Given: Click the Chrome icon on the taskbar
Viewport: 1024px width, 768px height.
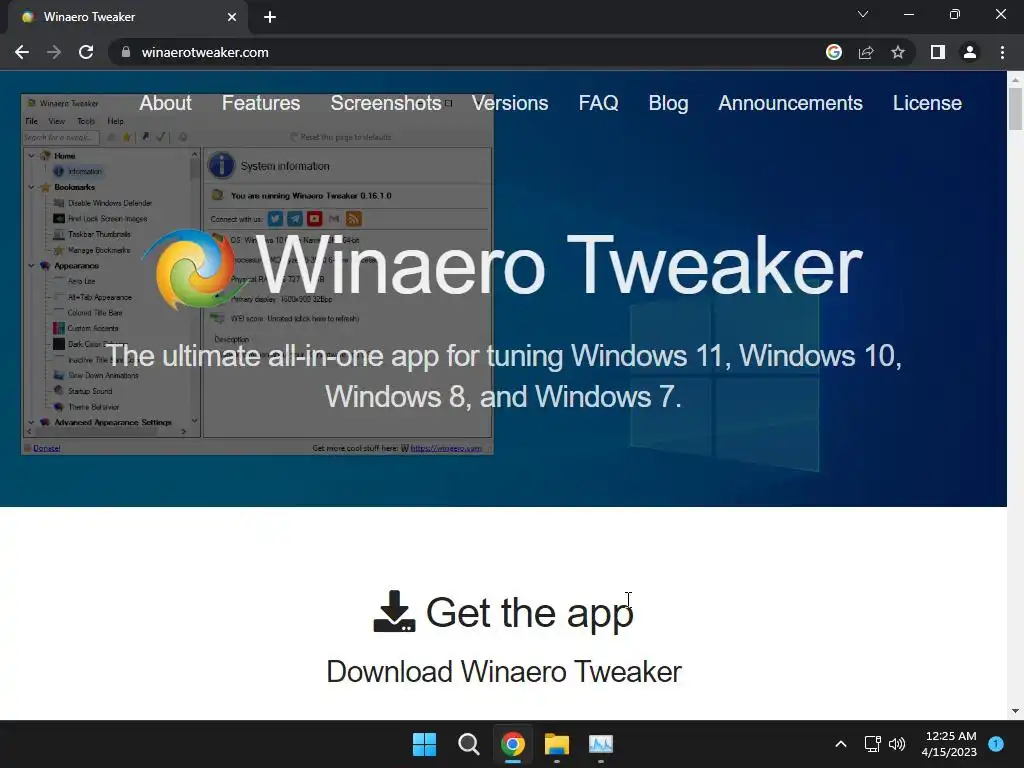Looking at the screenshot, I should pos(513,744).
